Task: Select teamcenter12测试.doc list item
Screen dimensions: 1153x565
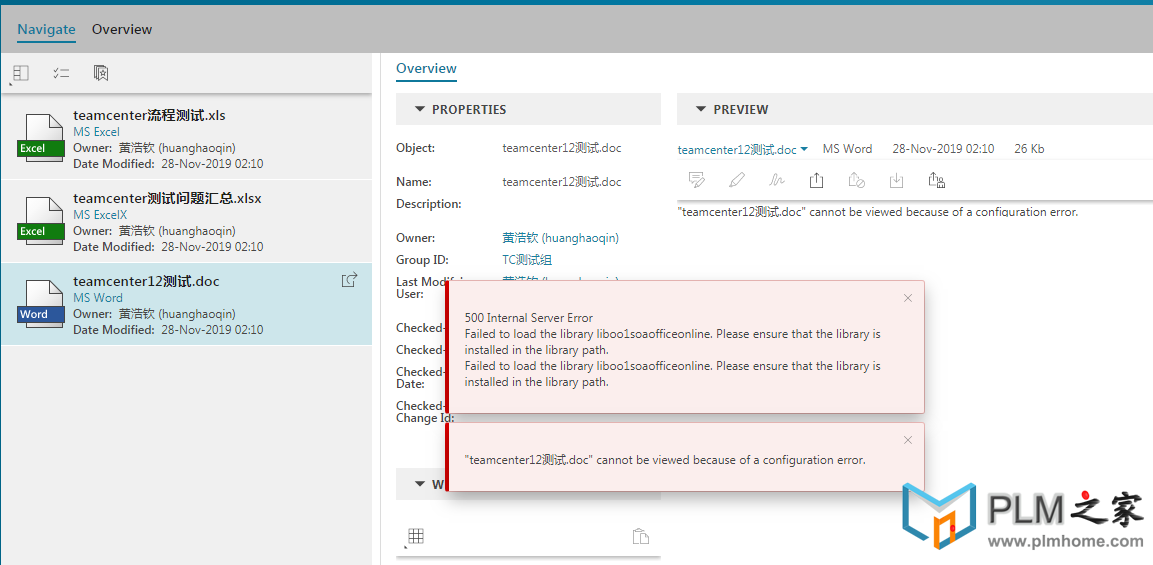Action: 186,304
